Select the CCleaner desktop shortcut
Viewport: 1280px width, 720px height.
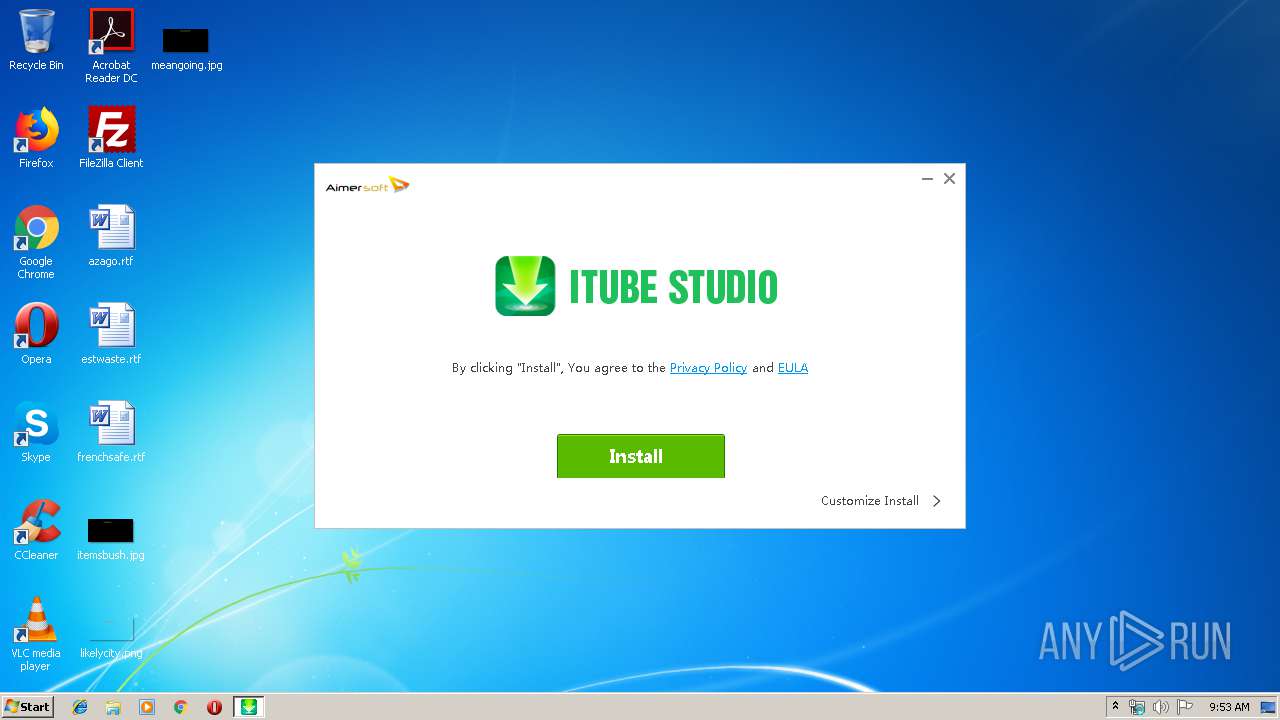(36, 530)
